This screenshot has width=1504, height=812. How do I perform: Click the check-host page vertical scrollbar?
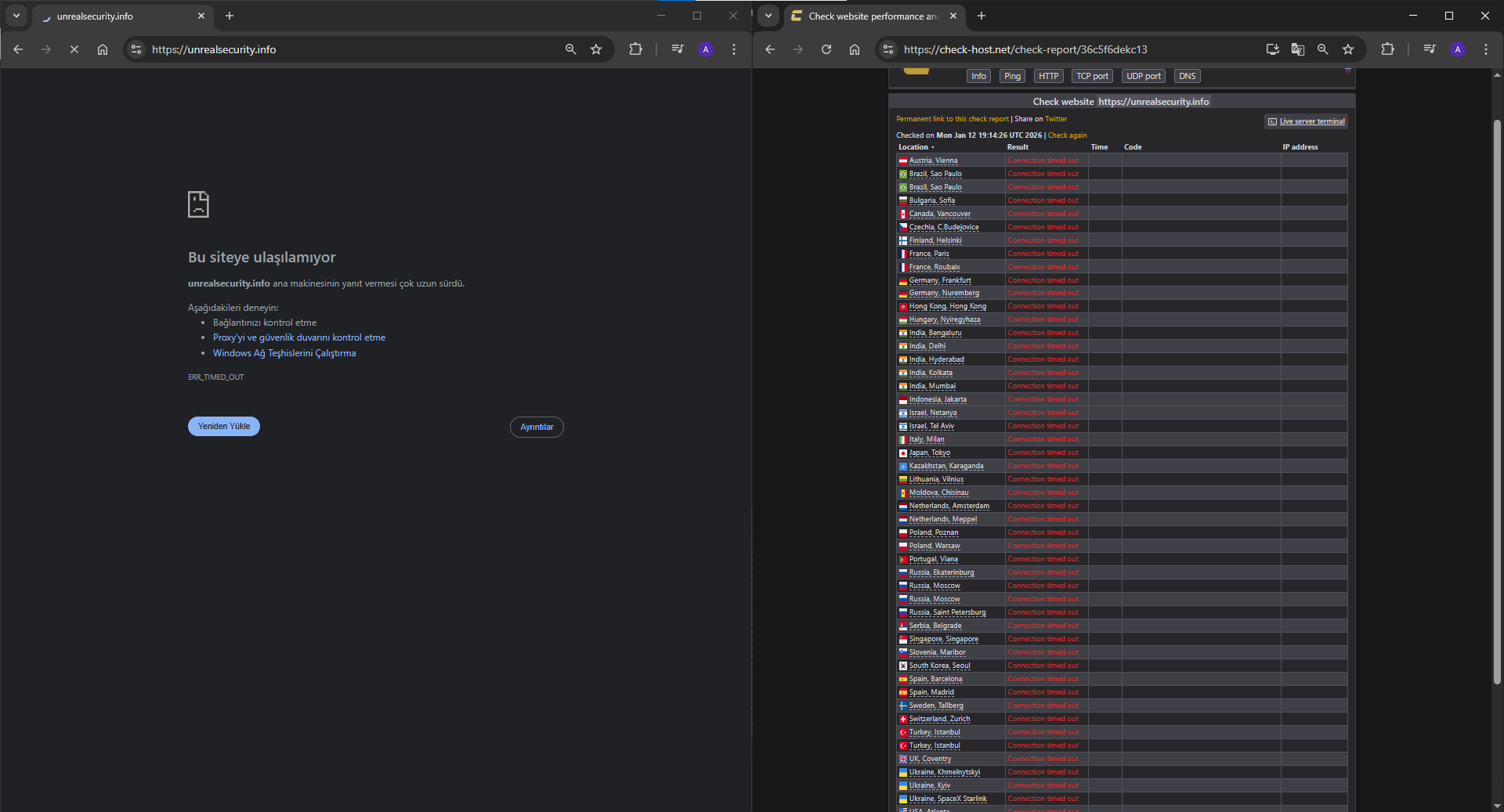pyautogui.click(x=1497, y=403)
